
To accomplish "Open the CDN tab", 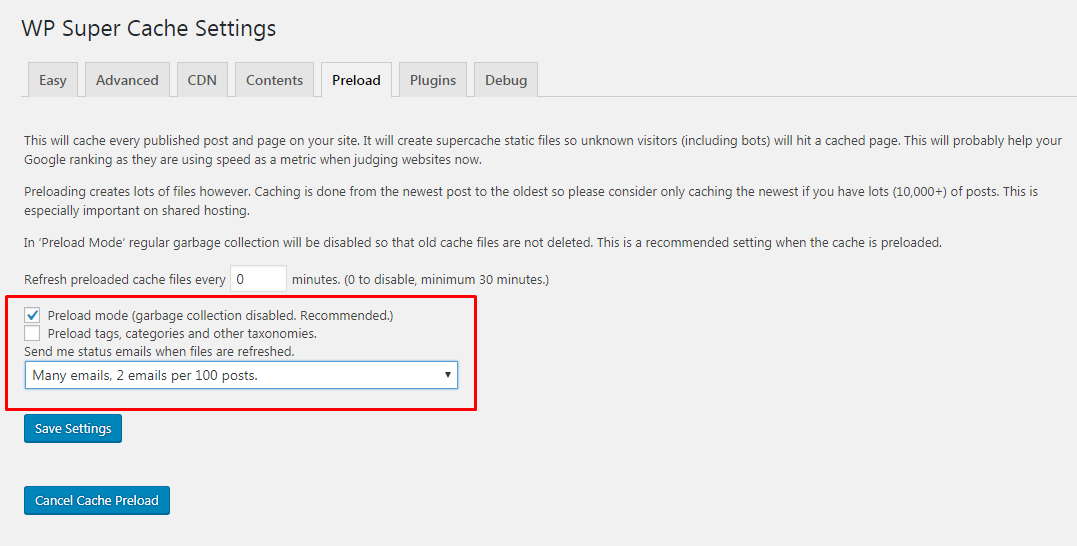I will [x=202, y=80].
